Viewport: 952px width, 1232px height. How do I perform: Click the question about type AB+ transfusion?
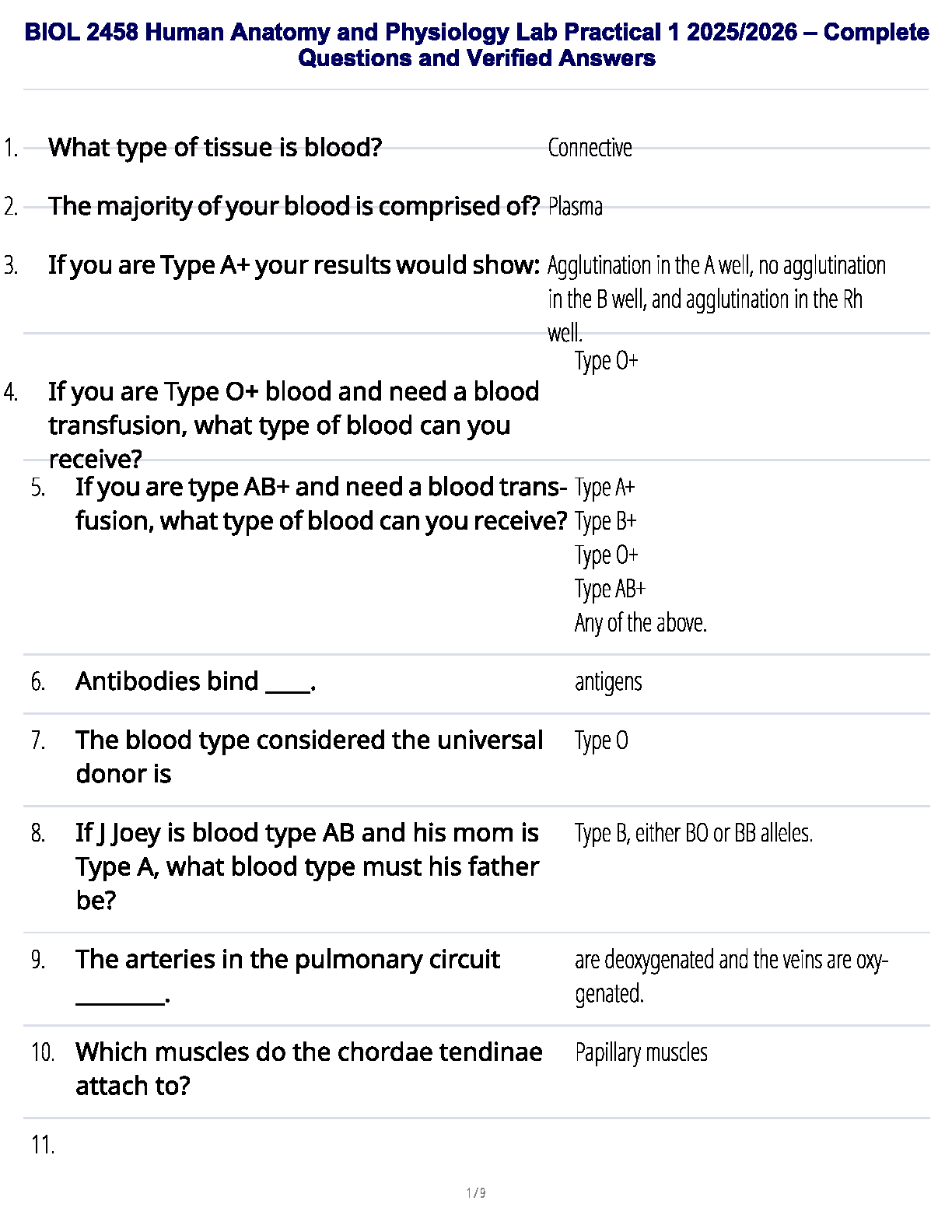click(x=320, y=503)
